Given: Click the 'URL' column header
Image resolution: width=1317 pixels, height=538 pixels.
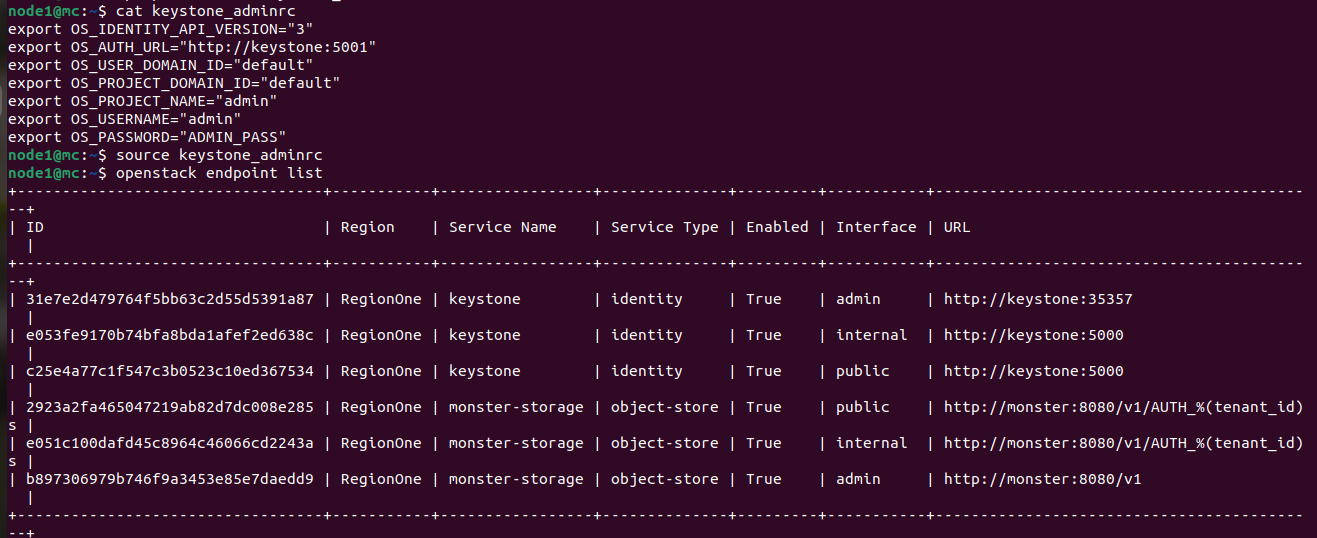Looking at the screenshot, I should 957,227.
